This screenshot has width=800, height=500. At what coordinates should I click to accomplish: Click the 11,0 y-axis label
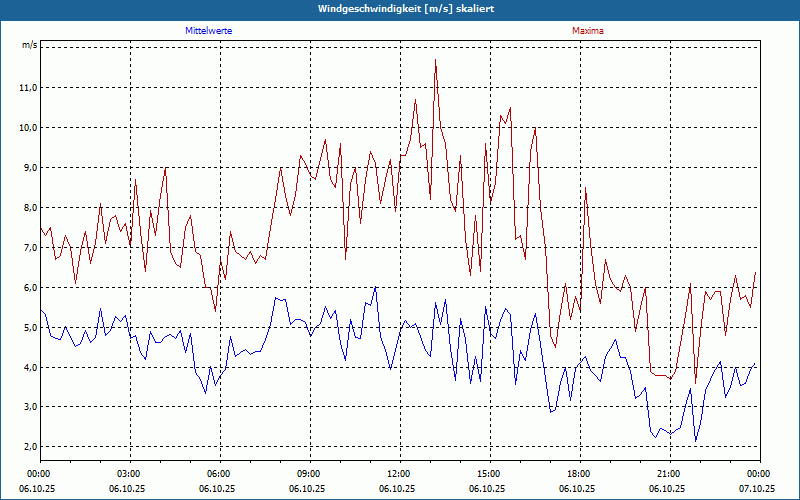(x=29, y=88)
